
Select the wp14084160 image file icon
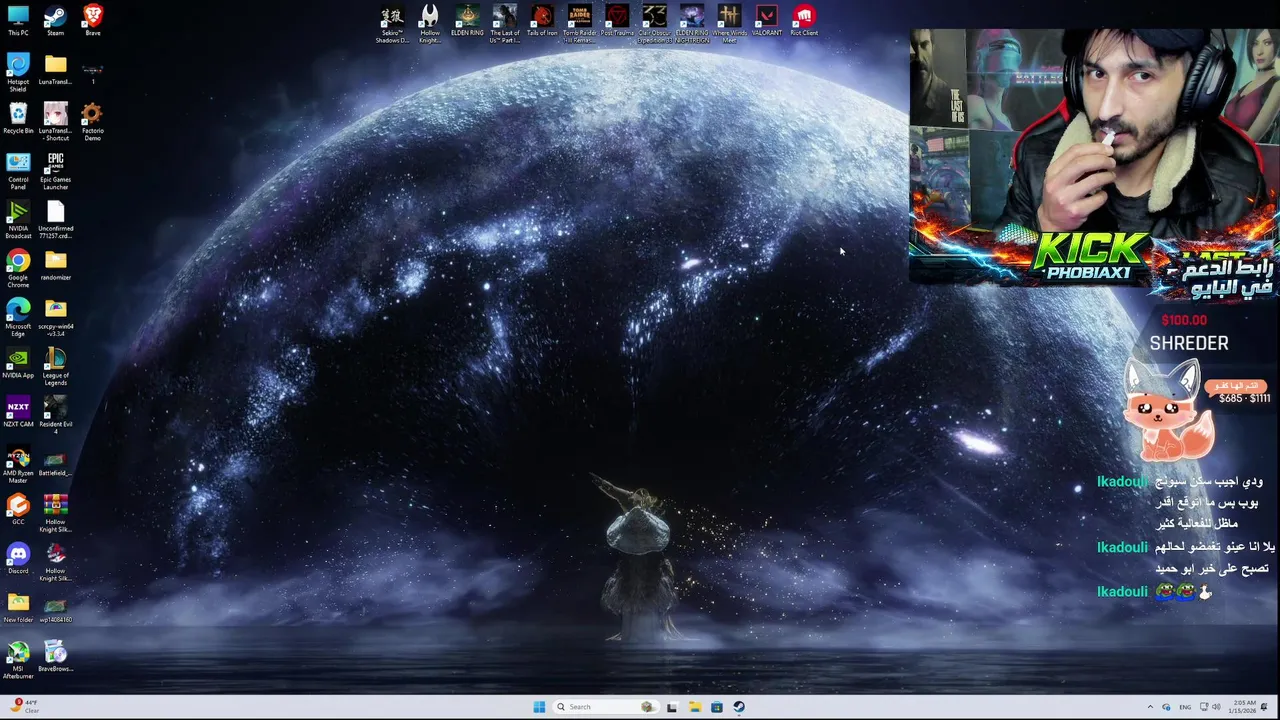(x=55, y=608)
